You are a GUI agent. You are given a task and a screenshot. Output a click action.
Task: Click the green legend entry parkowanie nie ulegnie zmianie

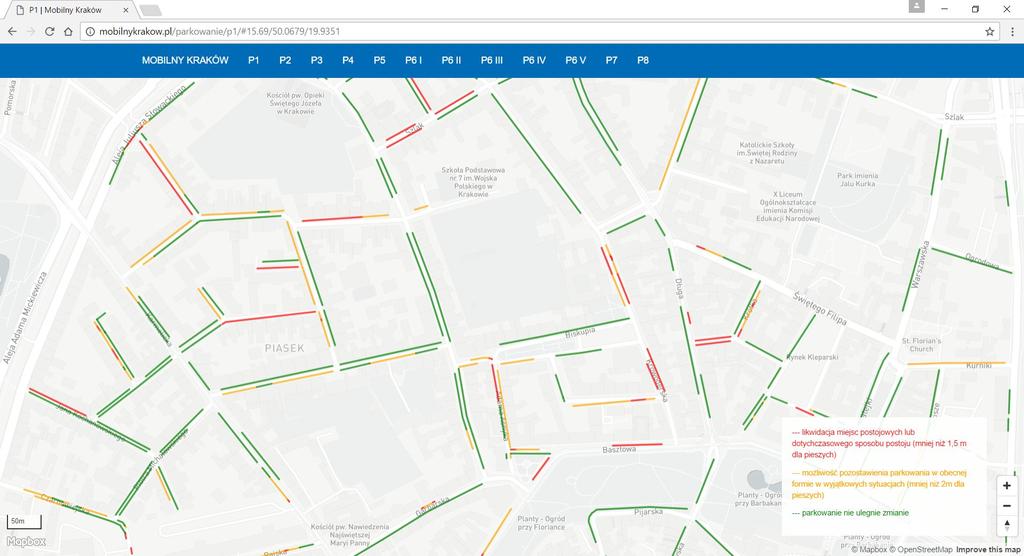(850, 513)
